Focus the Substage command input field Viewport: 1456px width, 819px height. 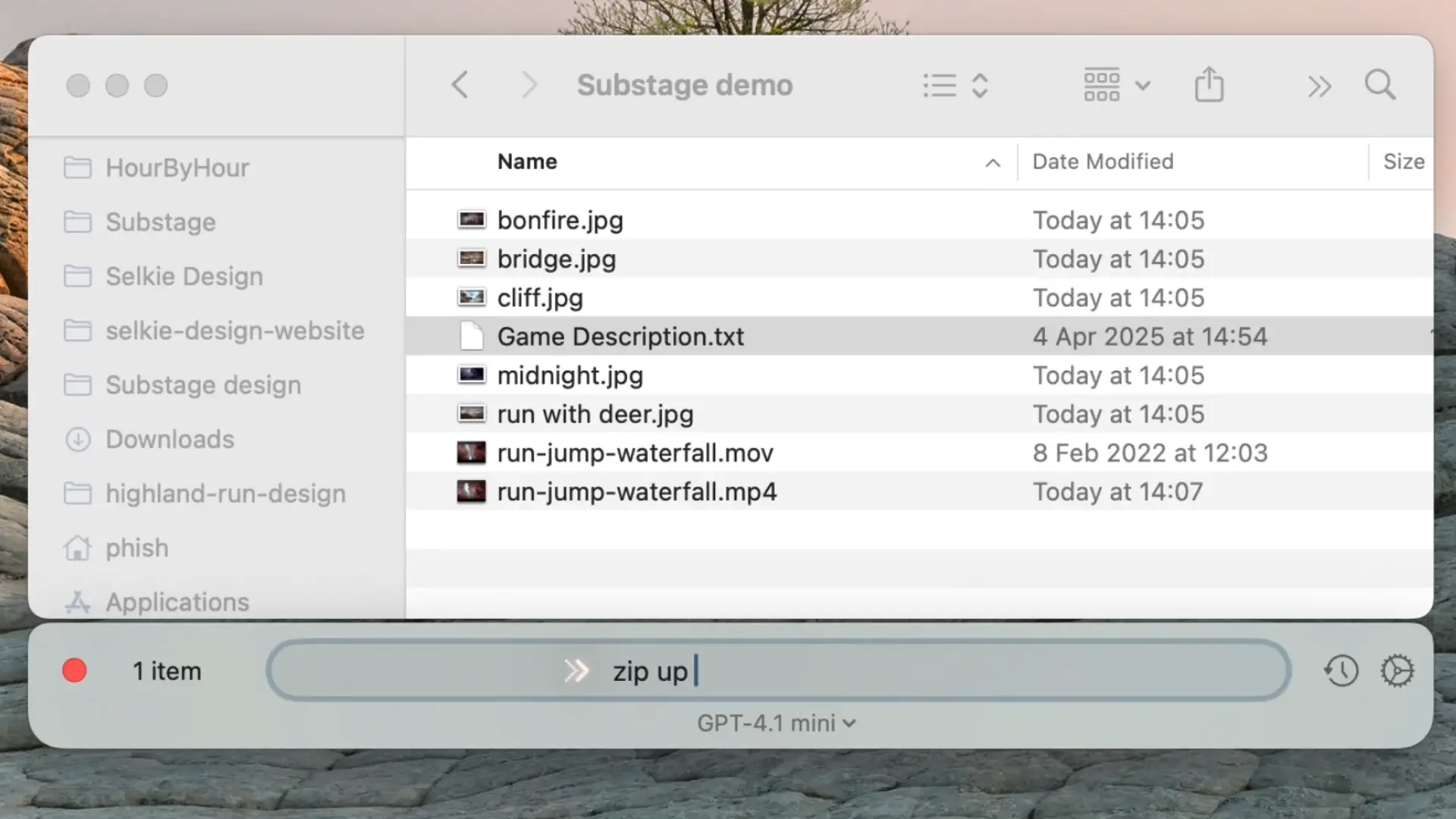[778, 670]
